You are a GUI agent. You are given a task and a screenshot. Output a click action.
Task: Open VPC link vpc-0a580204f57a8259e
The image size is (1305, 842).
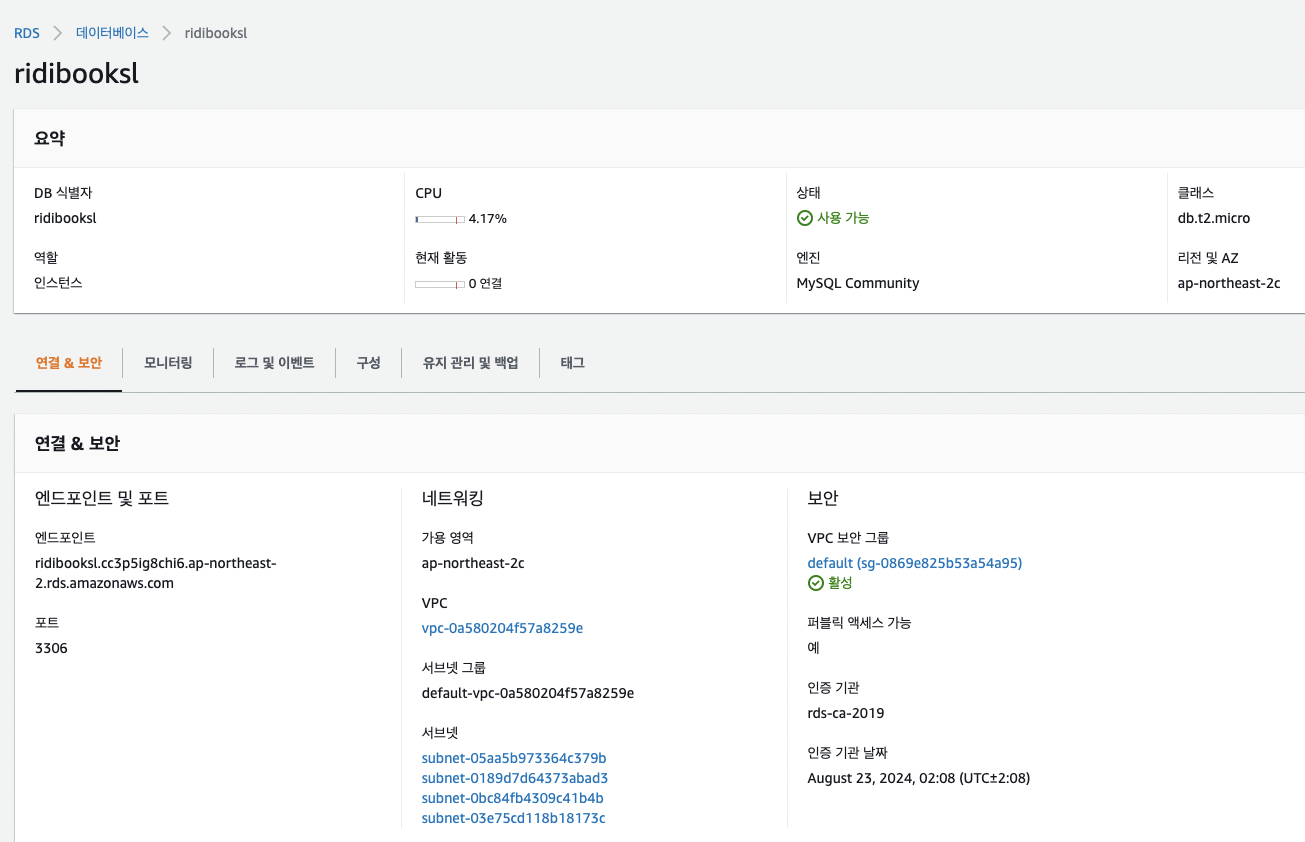click(x=502, y=628)
